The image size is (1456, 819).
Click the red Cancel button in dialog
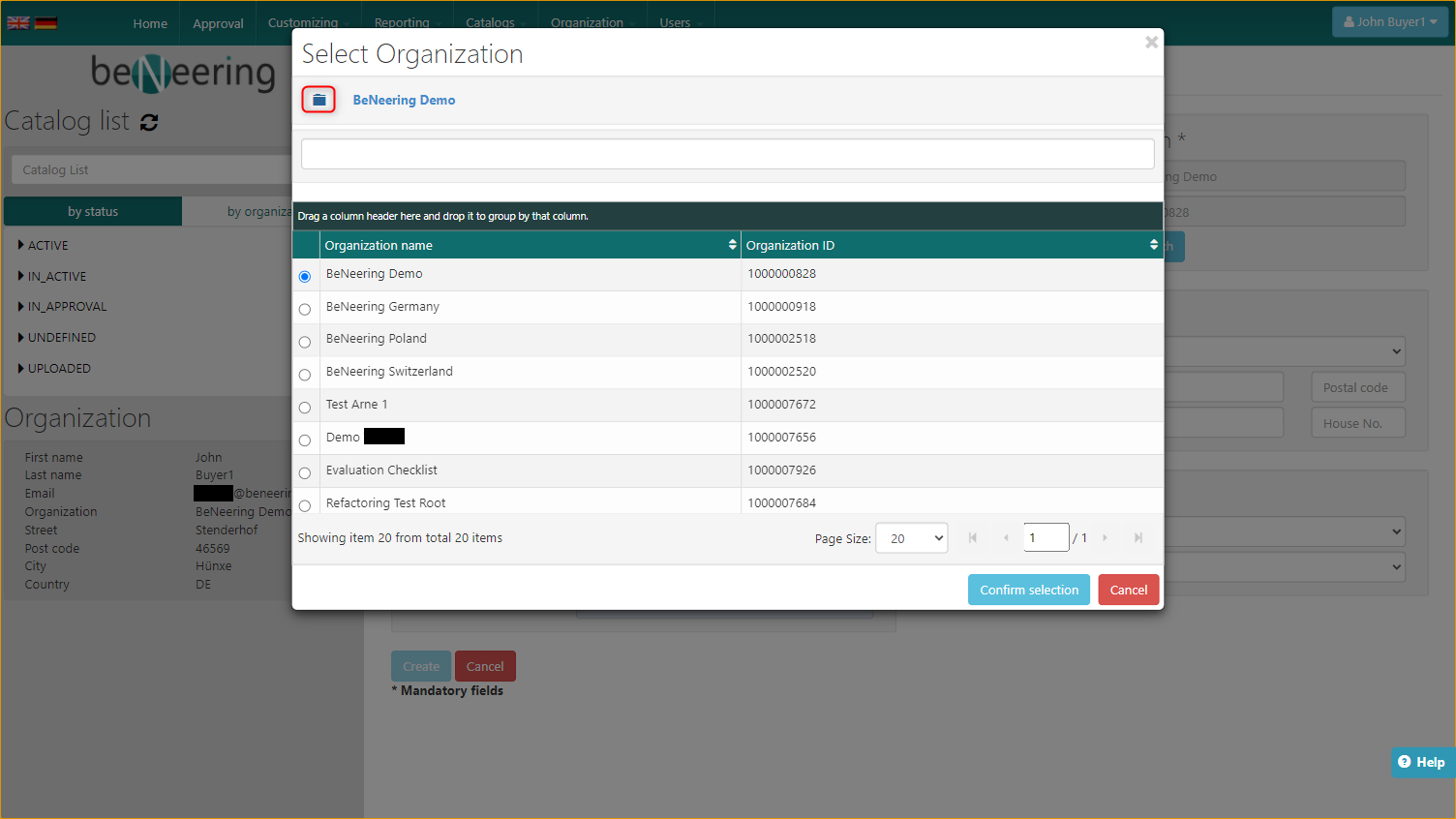point(1128,590)
